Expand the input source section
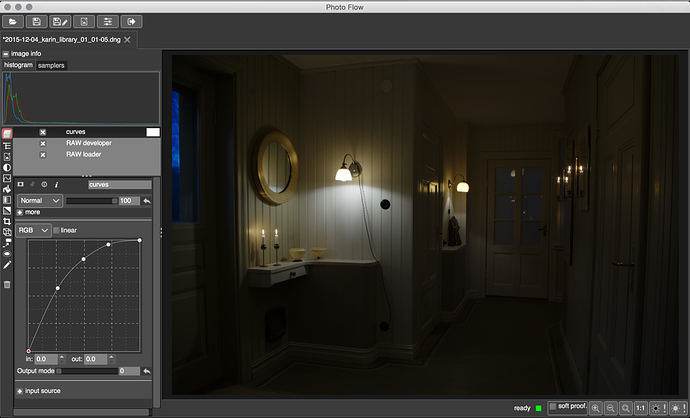The height and width of the screenshot is (418, 690). pos(20,391)
